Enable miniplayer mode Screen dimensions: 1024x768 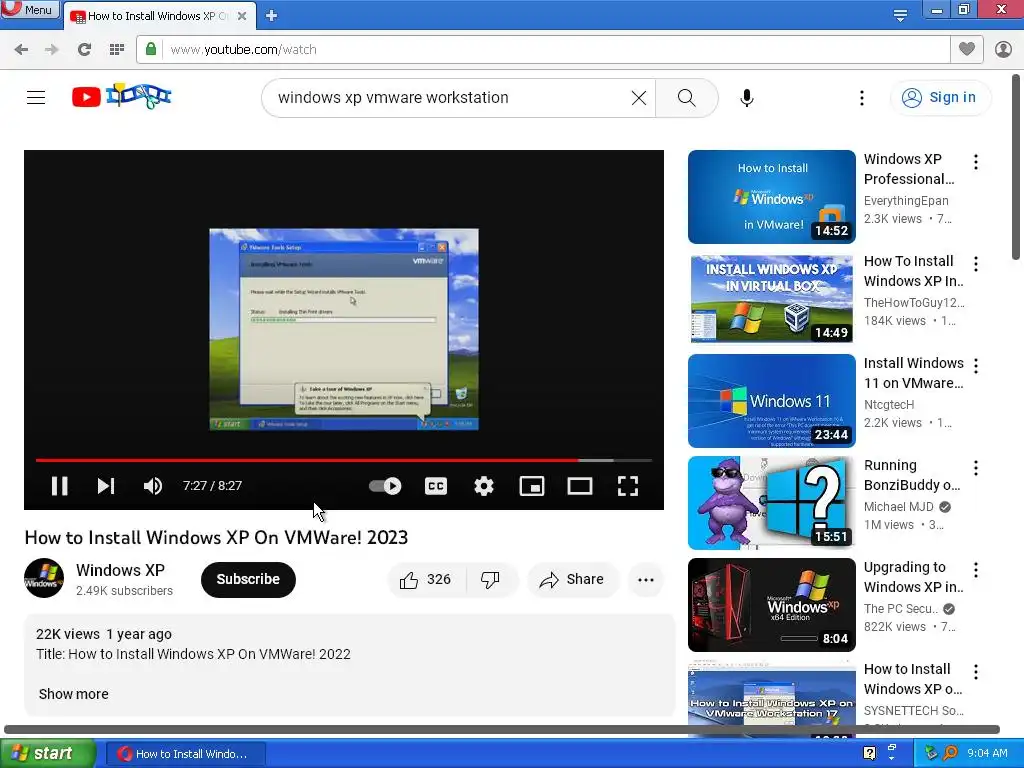click(532, 486)
